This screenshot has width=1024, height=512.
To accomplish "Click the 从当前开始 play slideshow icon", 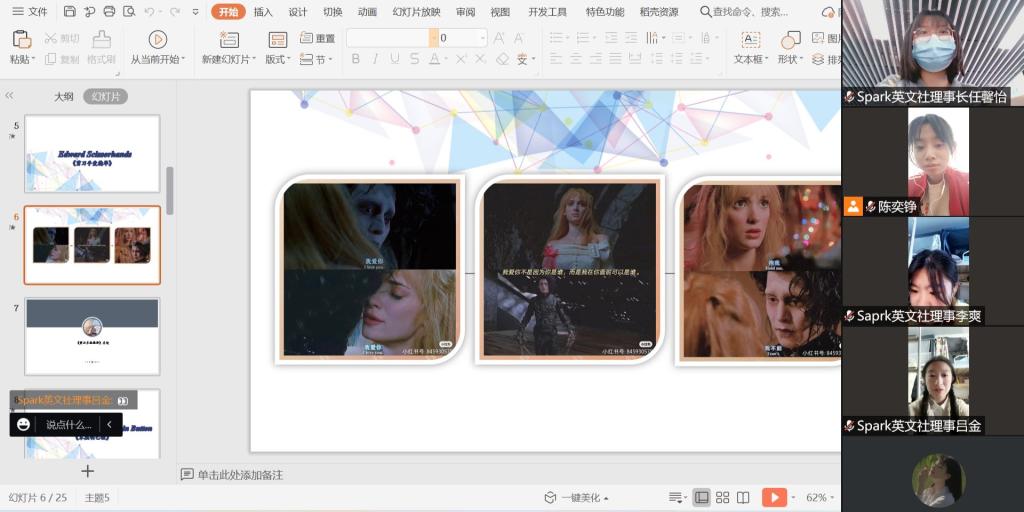I will tap(157, 39).
